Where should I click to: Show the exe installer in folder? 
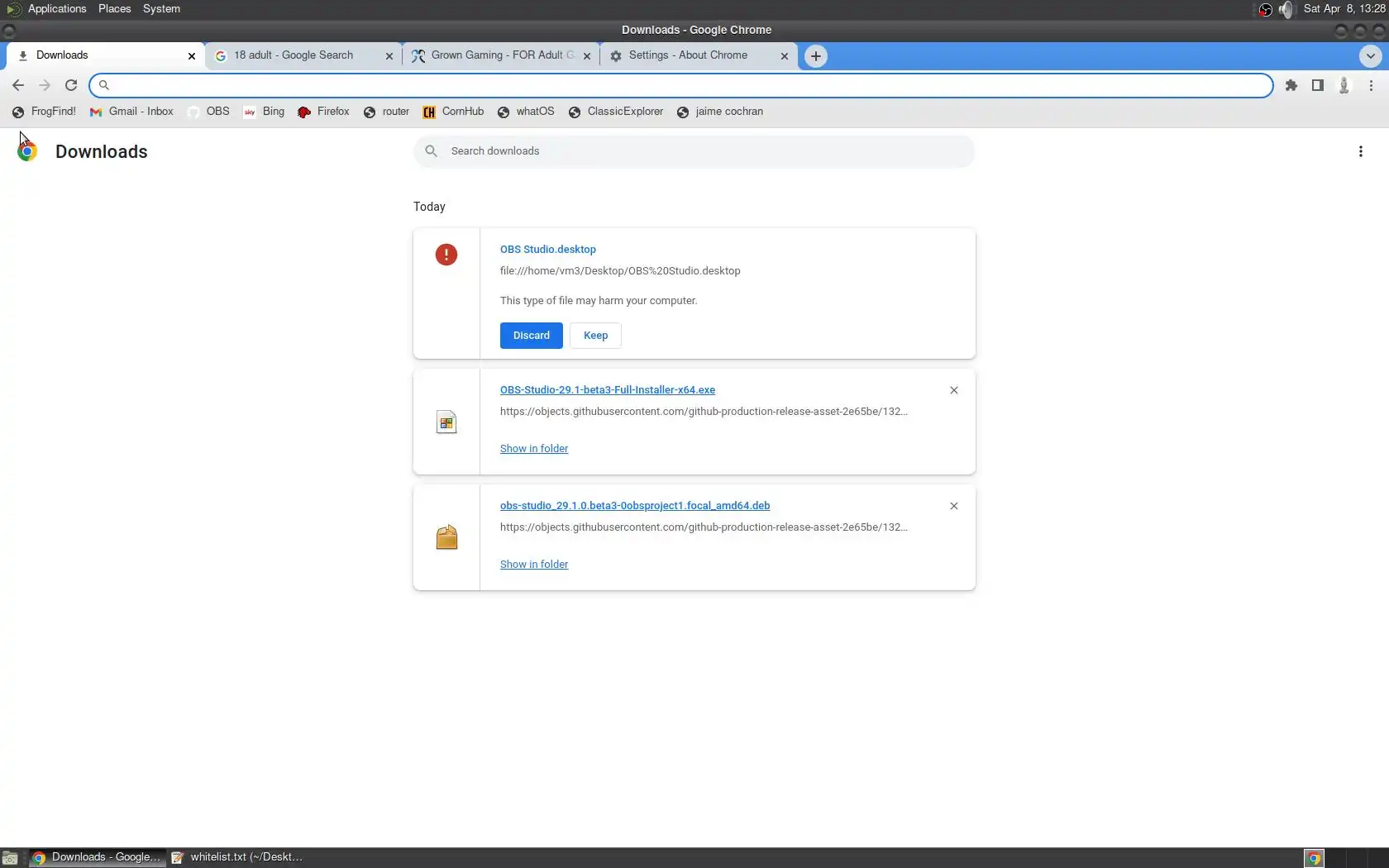534,449
